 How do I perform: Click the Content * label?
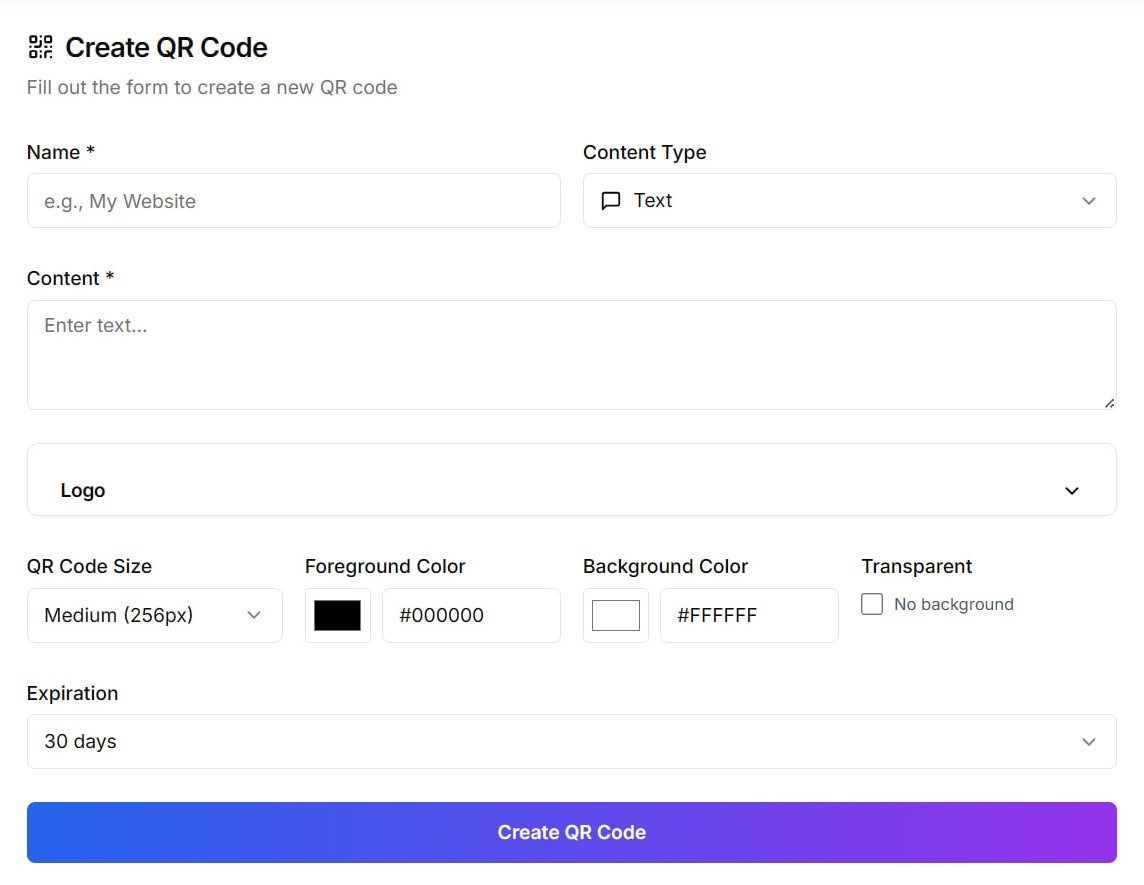pyautogui.click(x=71, y=278)
